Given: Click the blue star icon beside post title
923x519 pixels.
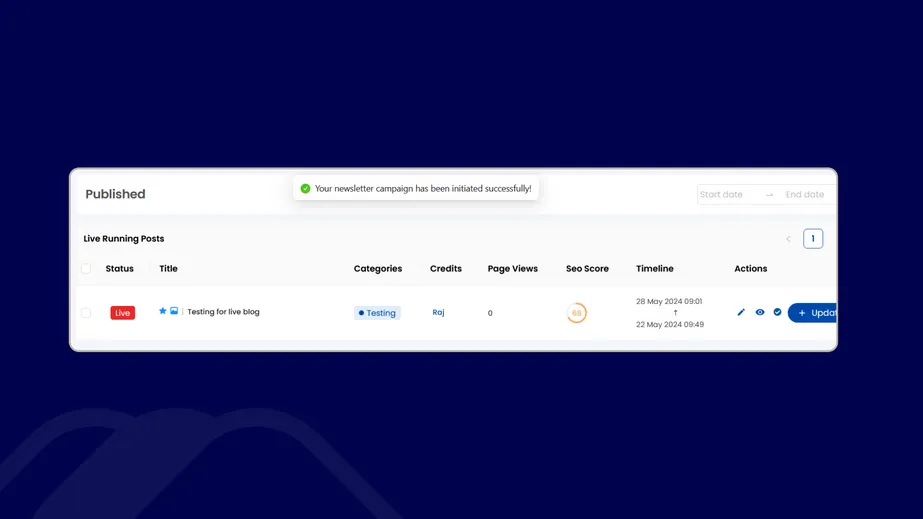Looking at the screenshot, I should [163, 311].
